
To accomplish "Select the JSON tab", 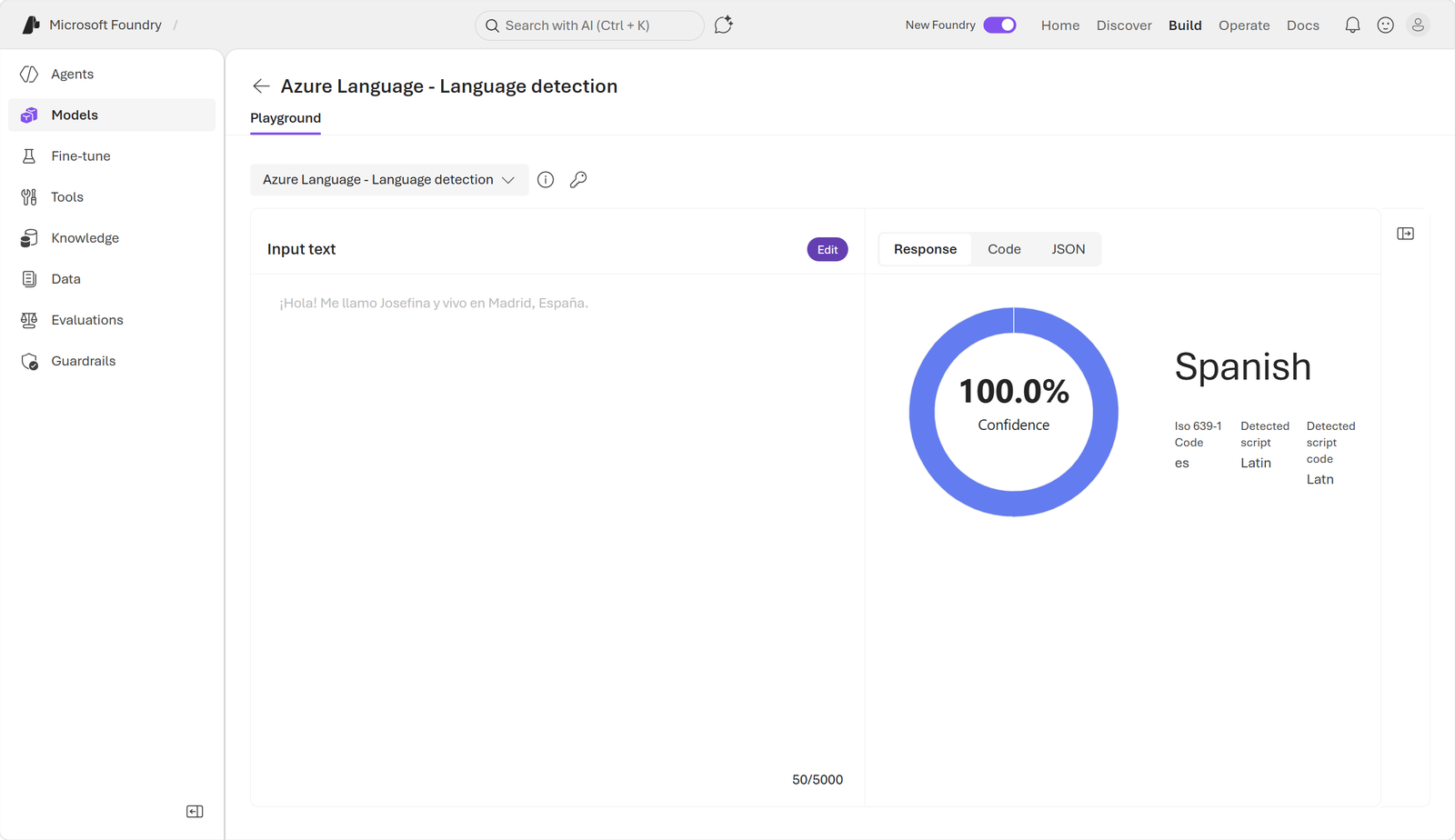I will pyautogui.click(x=1069, y=249).
